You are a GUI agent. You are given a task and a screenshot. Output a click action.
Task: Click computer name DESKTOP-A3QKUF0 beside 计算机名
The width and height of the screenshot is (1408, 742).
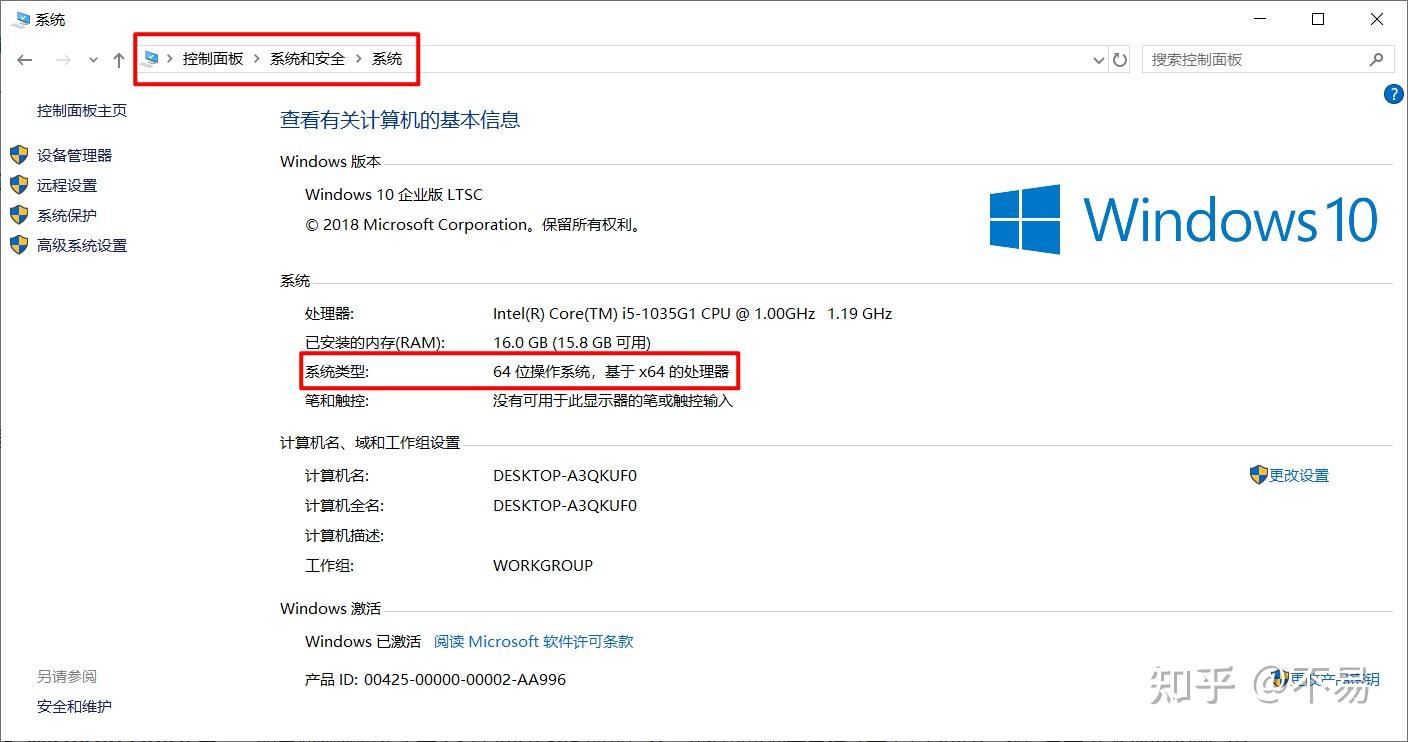point(565,476)
